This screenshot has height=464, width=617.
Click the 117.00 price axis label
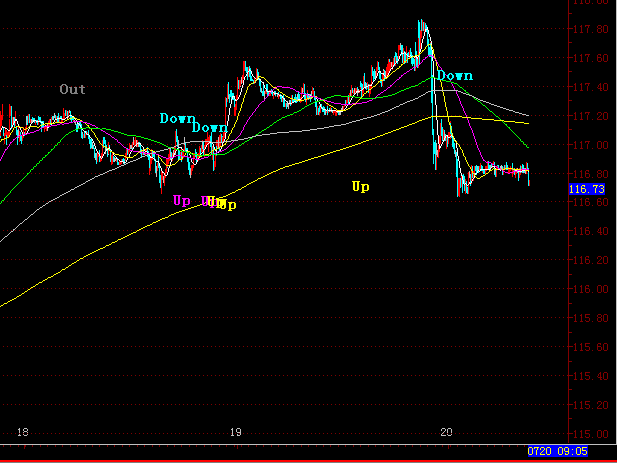point(591,145)
